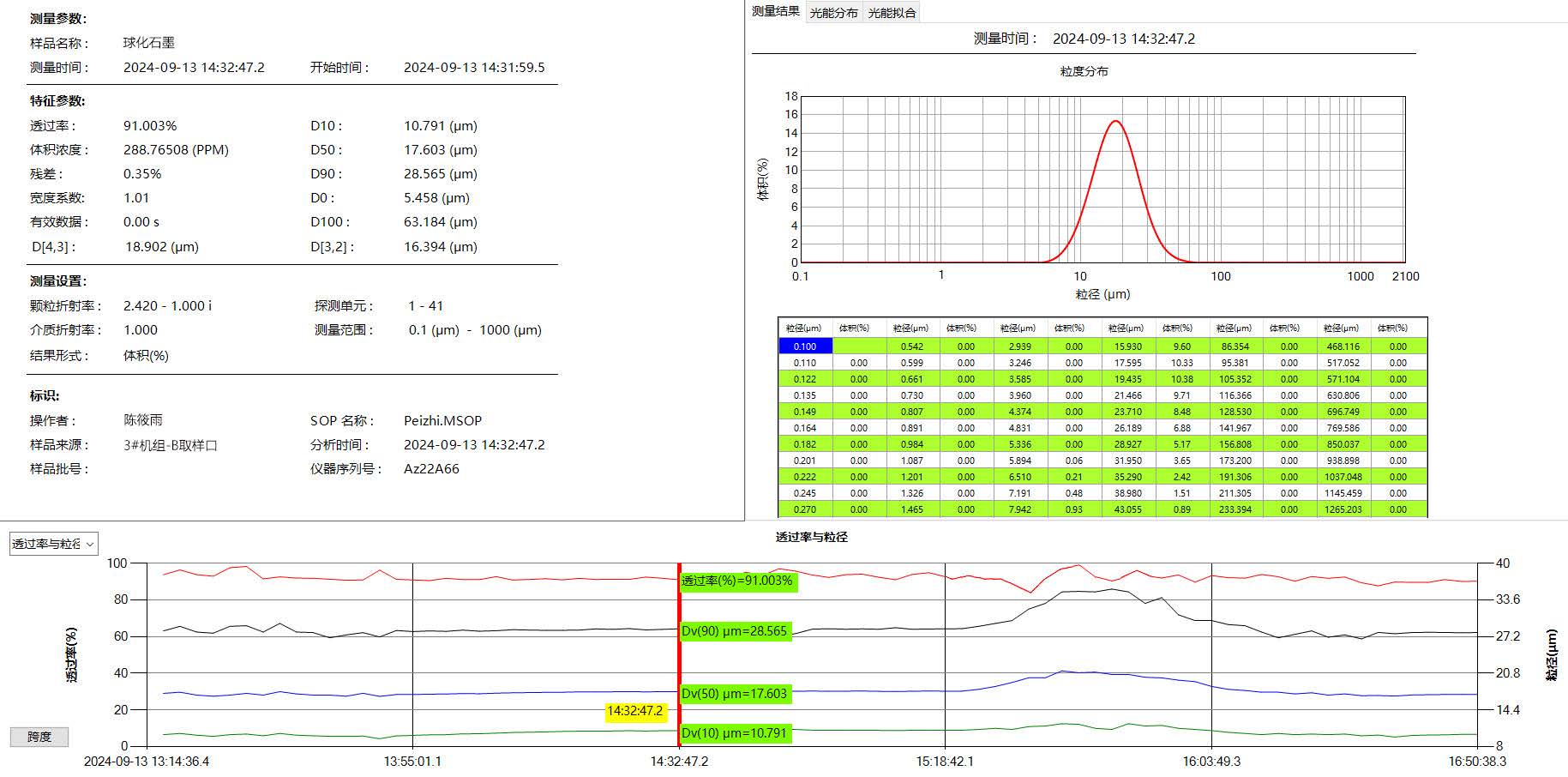
Task: Click the 16:03:49.3 time axis label
Action: coord(1211,762)
